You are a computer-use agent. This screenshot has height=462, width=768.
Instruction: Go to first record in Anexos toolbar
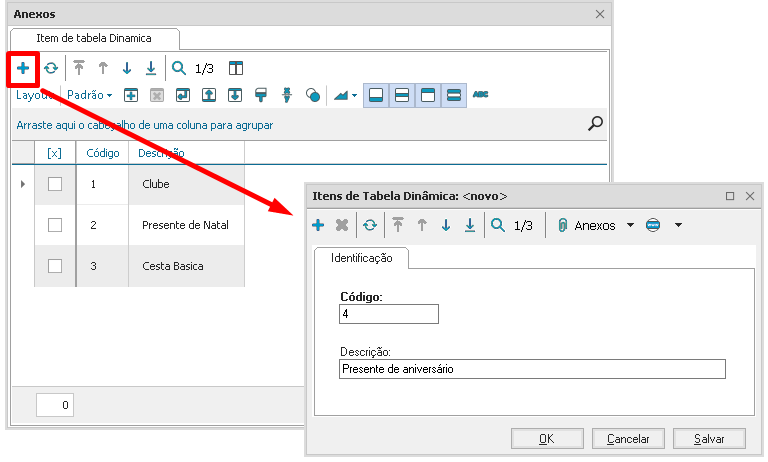(x=79, y=68)
